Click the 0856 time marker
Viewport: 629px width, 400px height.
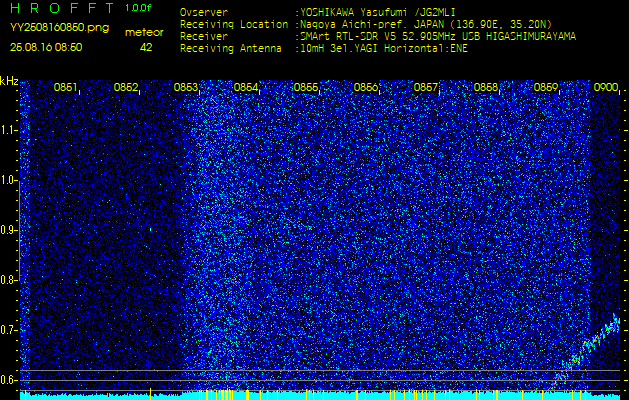365,87
